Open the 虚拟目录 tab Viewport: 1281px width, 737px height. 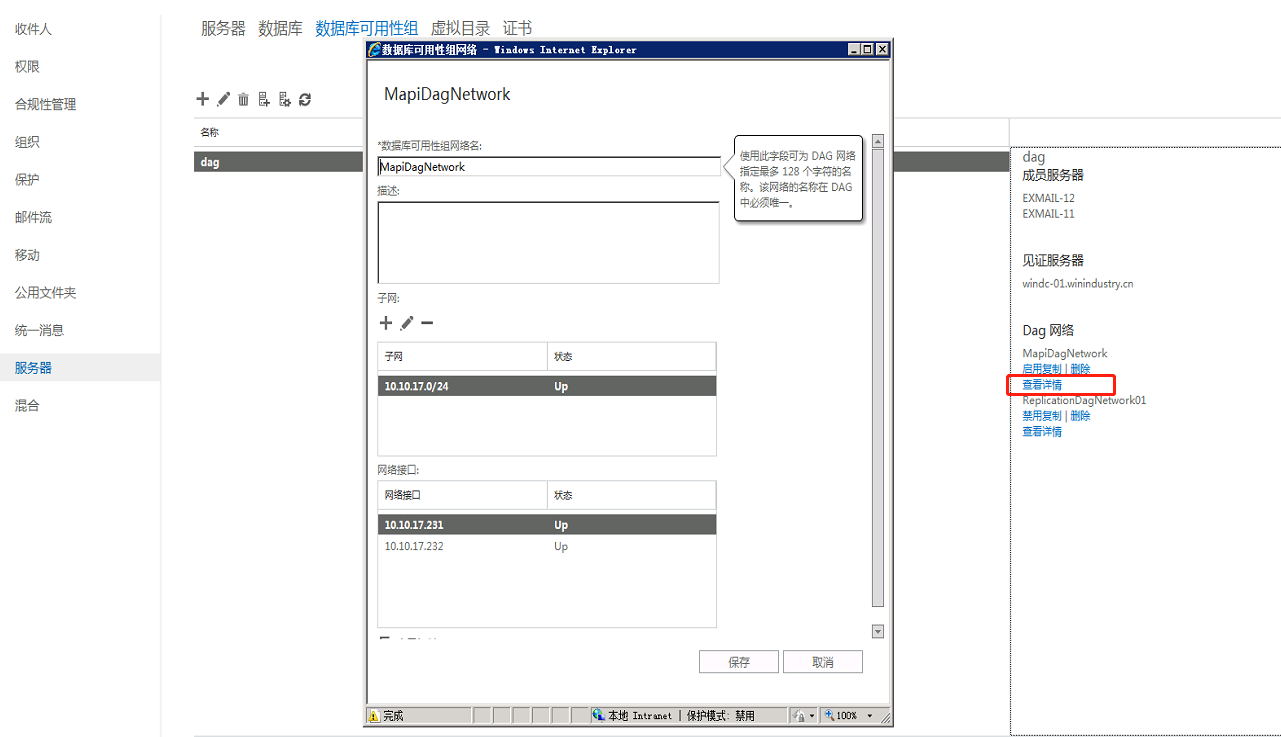point(460,29)
